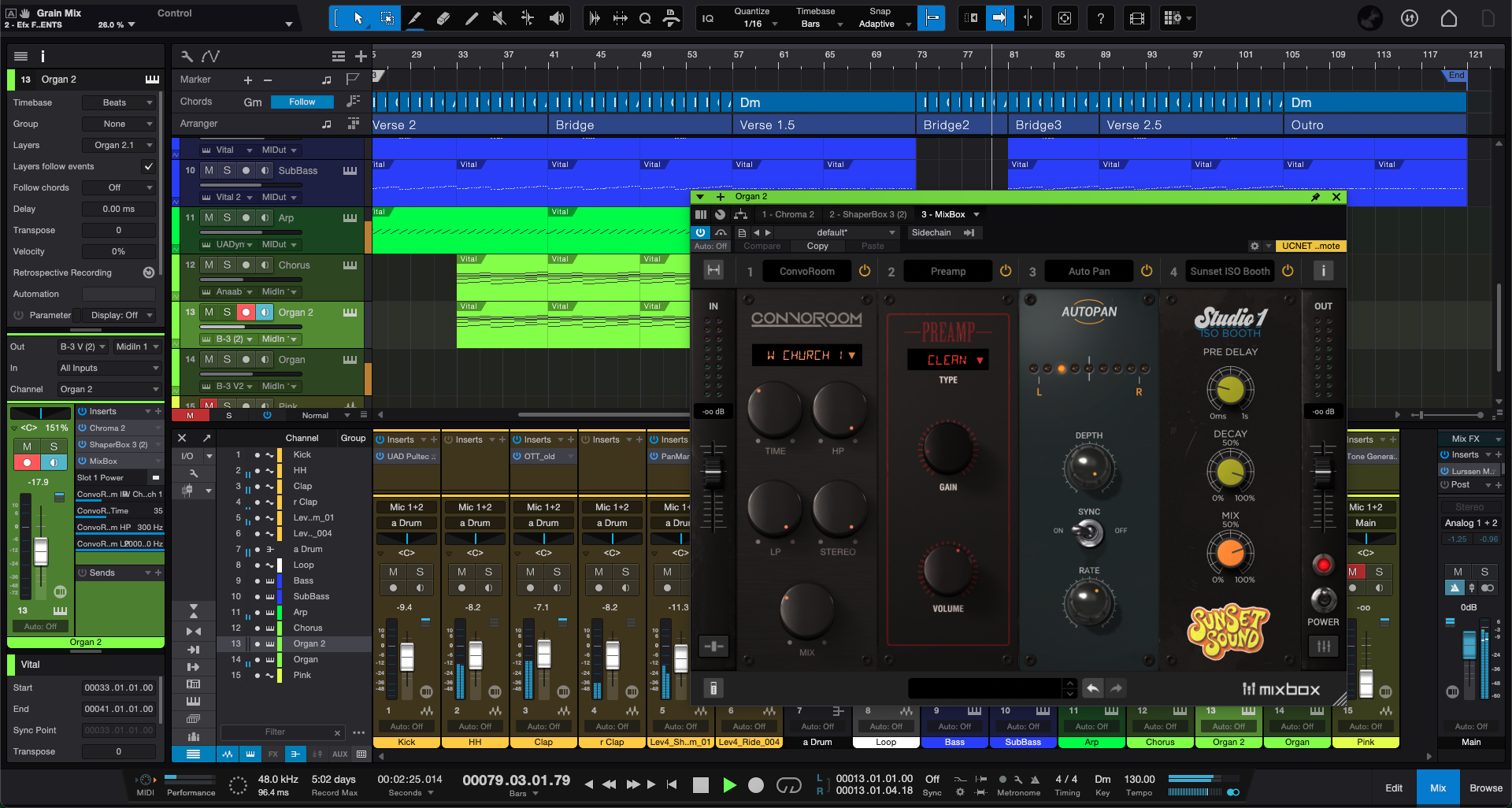1512x808 pixels.
Task: Click the Record transport button
Action: point(756,784)
